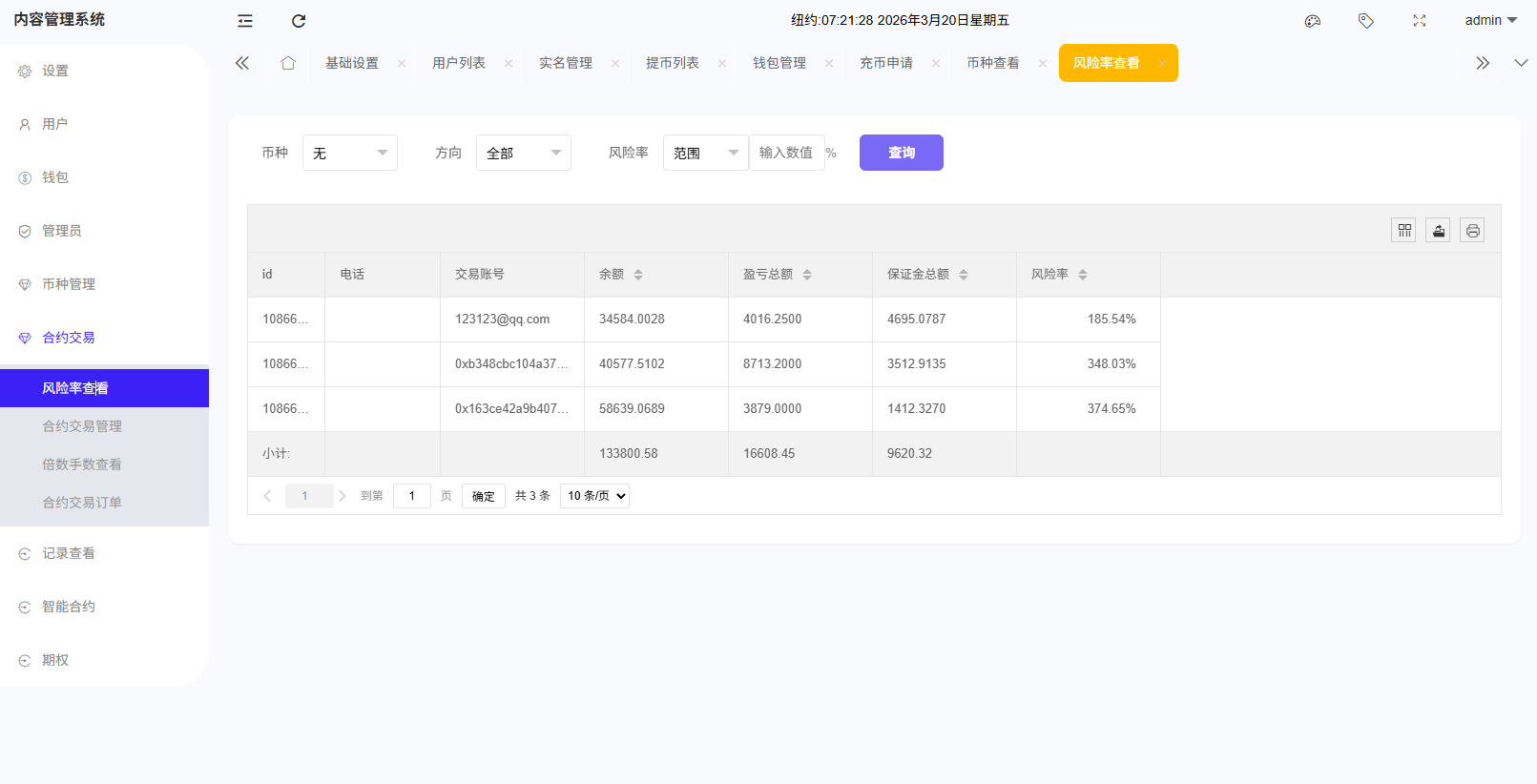
Task: Focus the 输入数值 risk rate field
Action: click(786, 153)
